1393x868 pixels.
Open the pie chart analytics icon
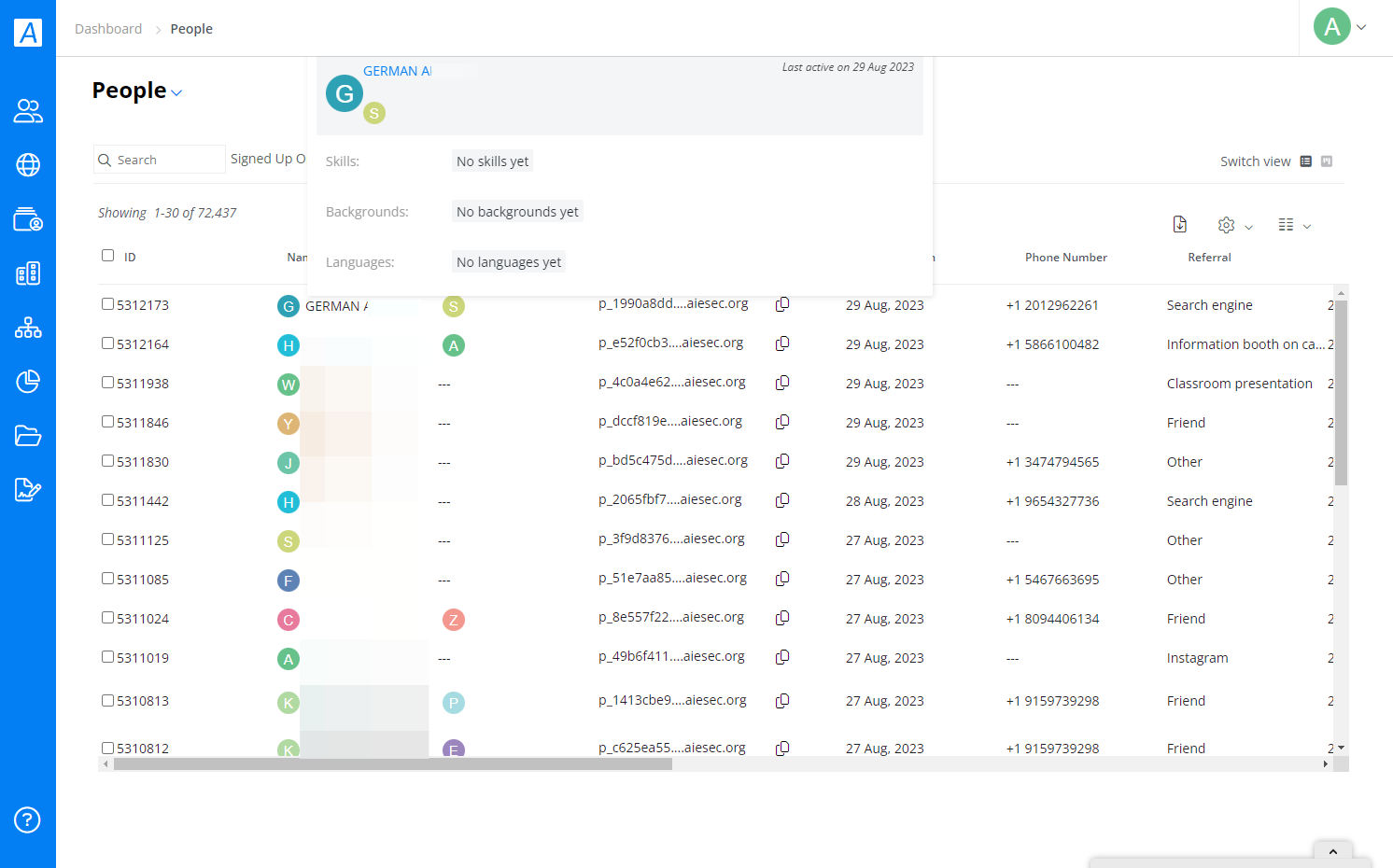(x=28, y=382)
